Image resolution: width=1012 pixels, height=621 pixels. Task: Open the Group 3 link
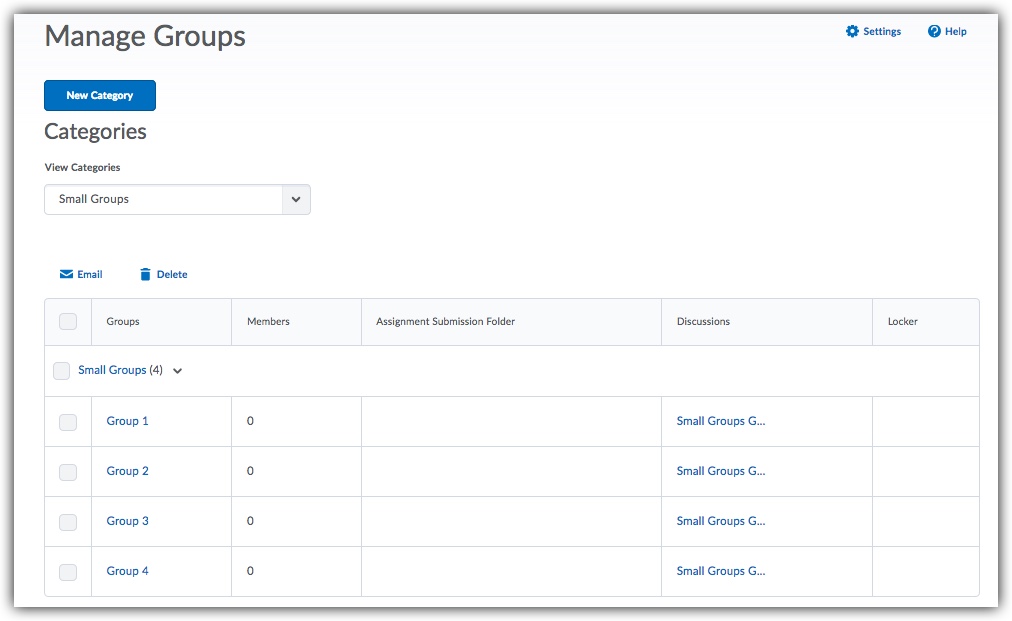(x=127, y=521)
